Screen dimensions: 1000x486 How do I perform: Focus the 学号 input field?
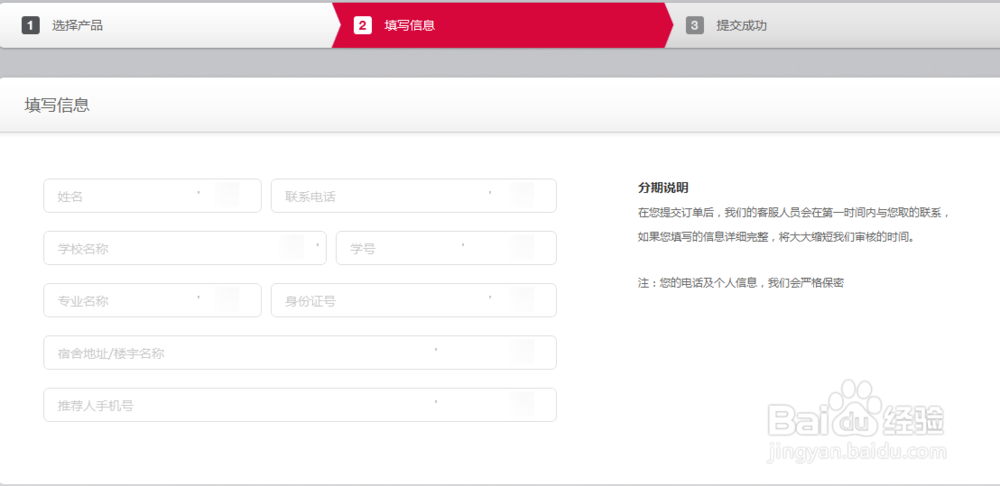[x=446, y=248]
